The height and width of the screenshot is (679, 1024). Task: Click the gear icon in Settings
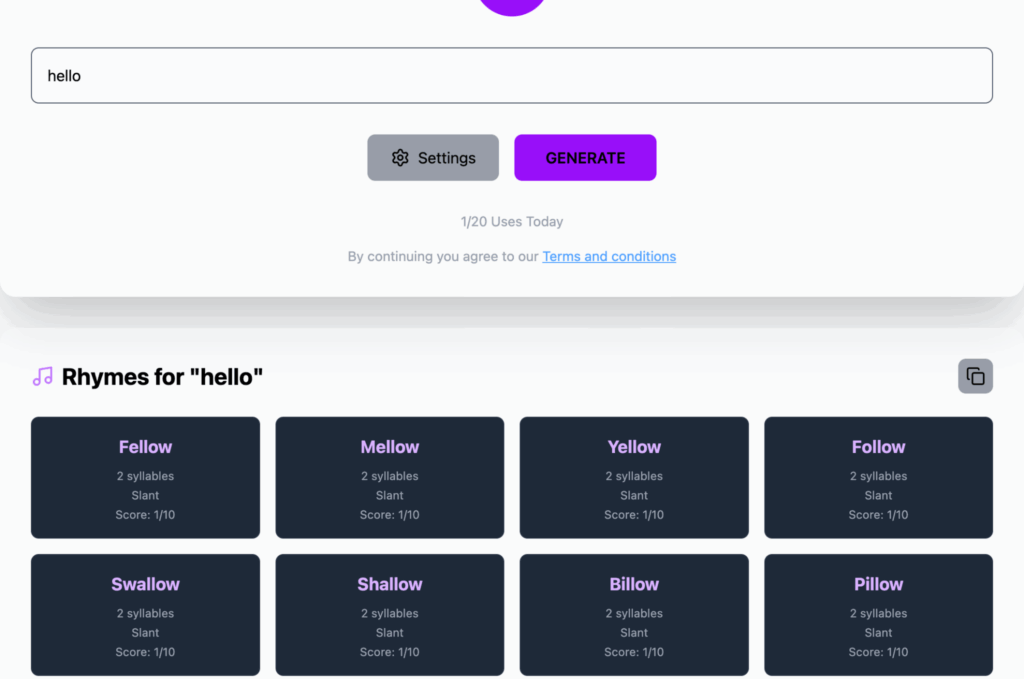click(x=400, y=158)
